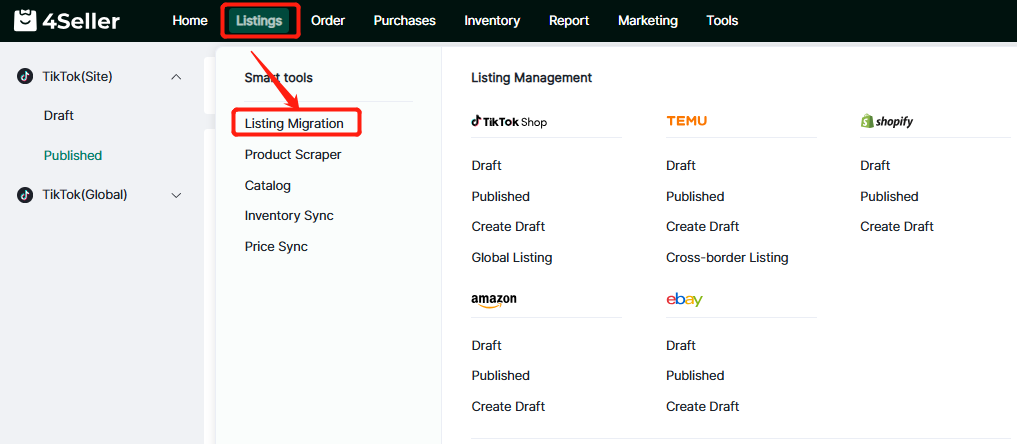Click the TikTok(Site) sidebar icon
The image size is (1017, 444).
pyautogui.click(x=25, y=77)
